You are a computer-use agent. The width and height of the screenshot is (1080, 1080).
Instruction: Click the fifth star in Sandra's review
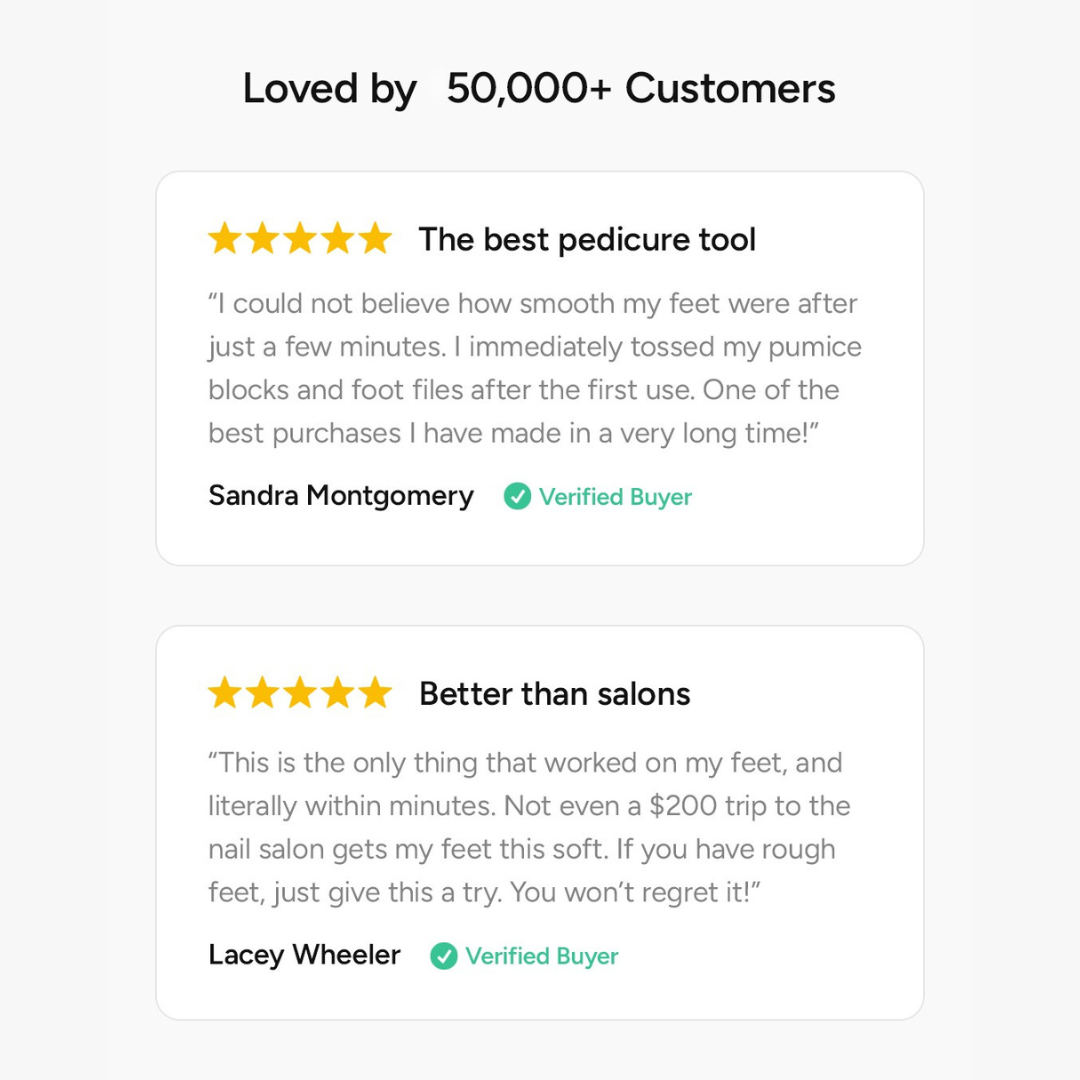click(x=375, y=240)
